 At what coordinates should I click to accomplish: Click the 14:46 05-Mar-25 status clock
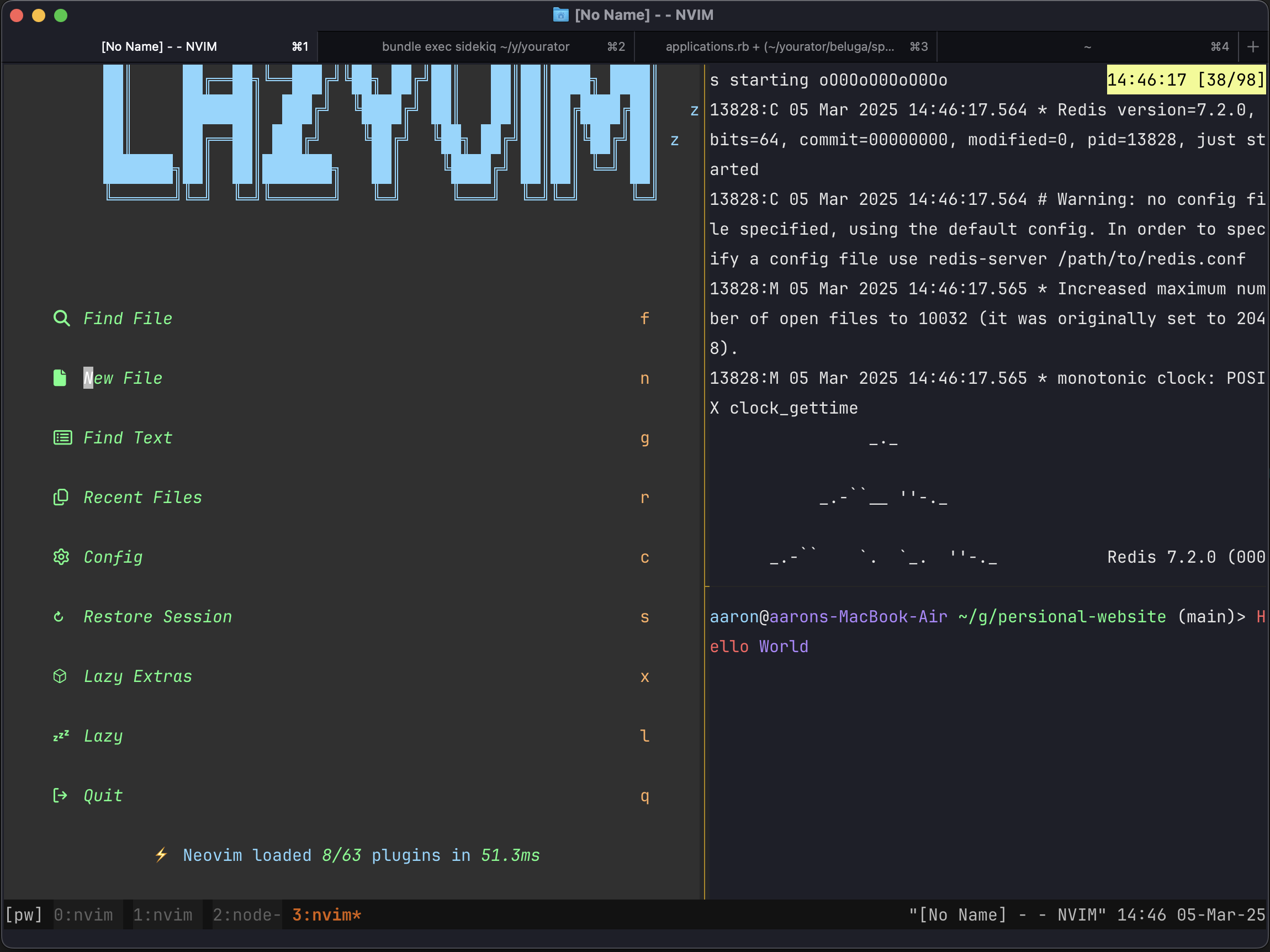[x=1191, y=914]
